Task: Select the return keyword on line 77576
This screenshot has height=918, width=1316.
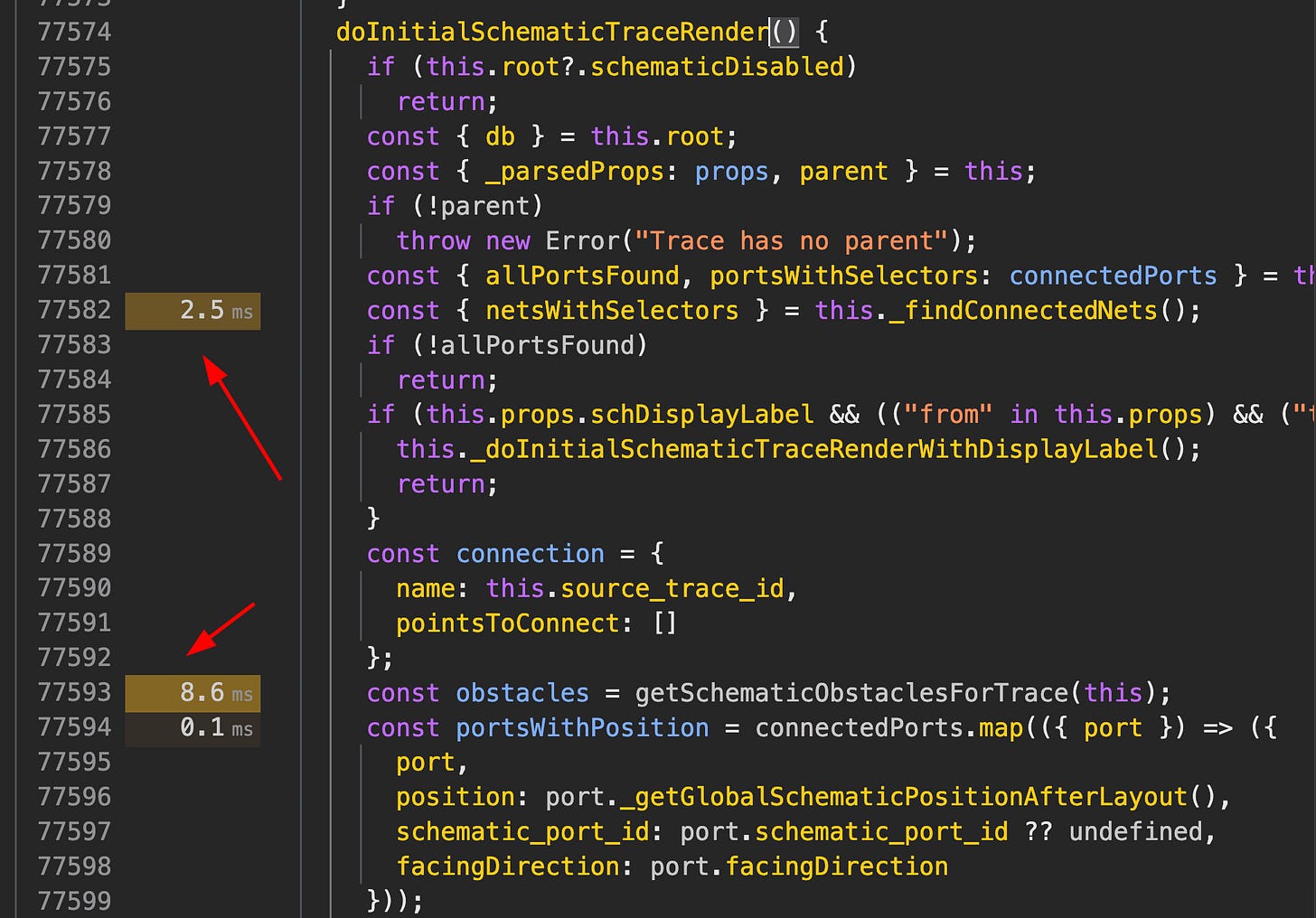Action: [440, 102]
